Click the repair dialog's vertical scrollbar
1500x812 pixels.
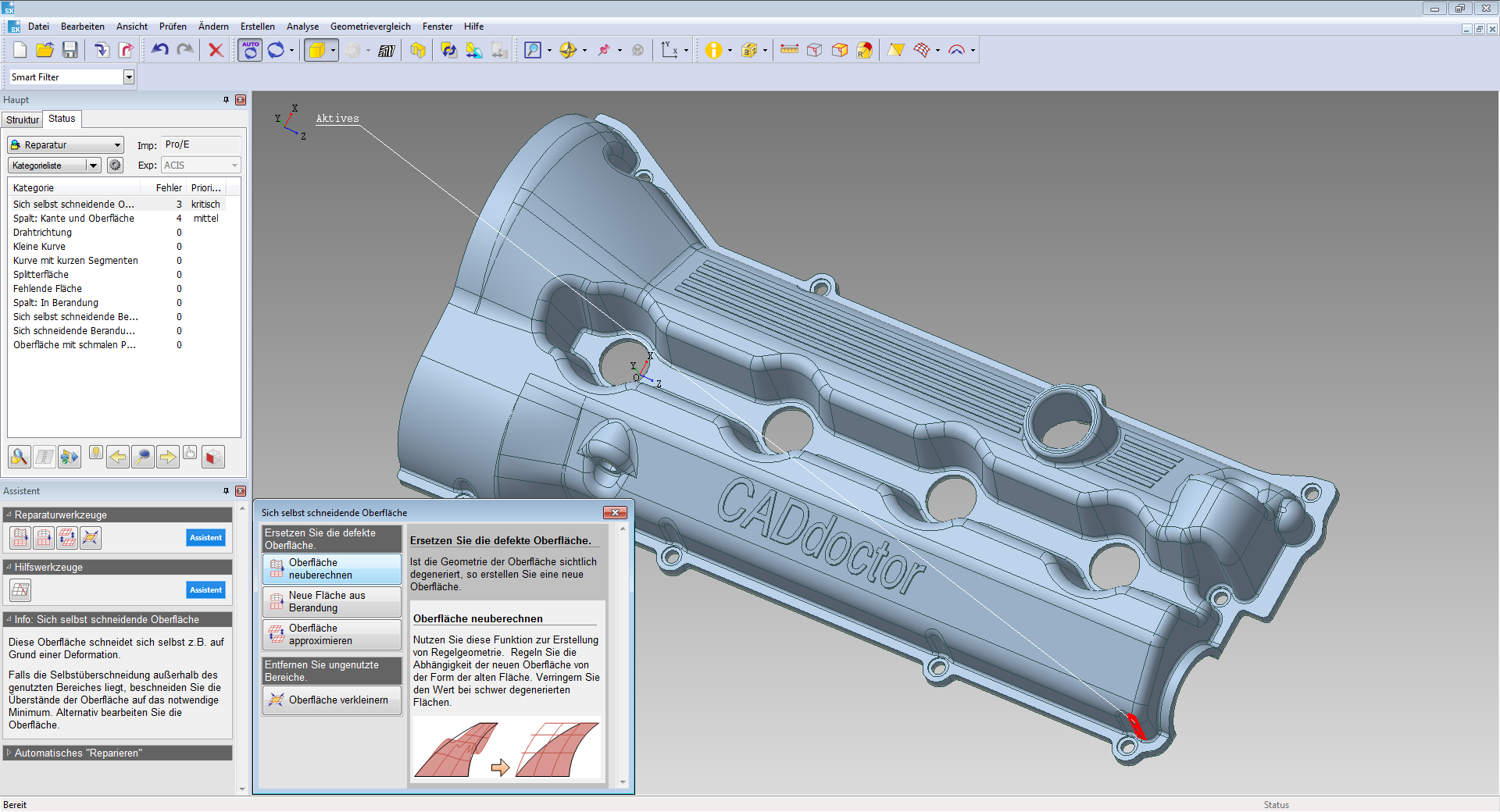[x=623, y=656]
